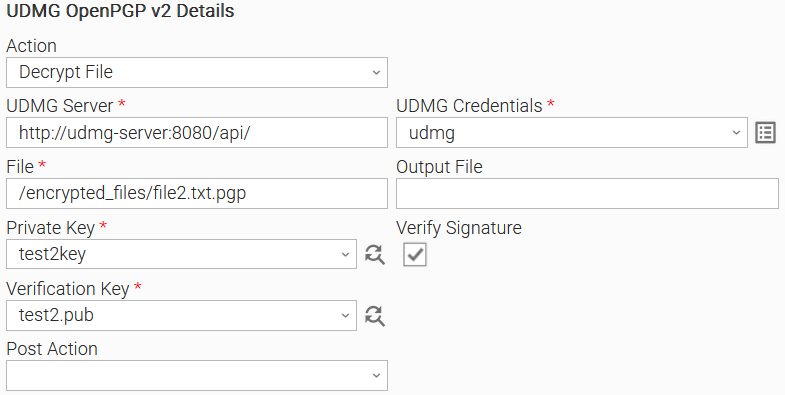Viewport: 785px width, 395px height.
Task: Open the Action dropdown showing Decrypt File
Action: [x=197, y=72]
